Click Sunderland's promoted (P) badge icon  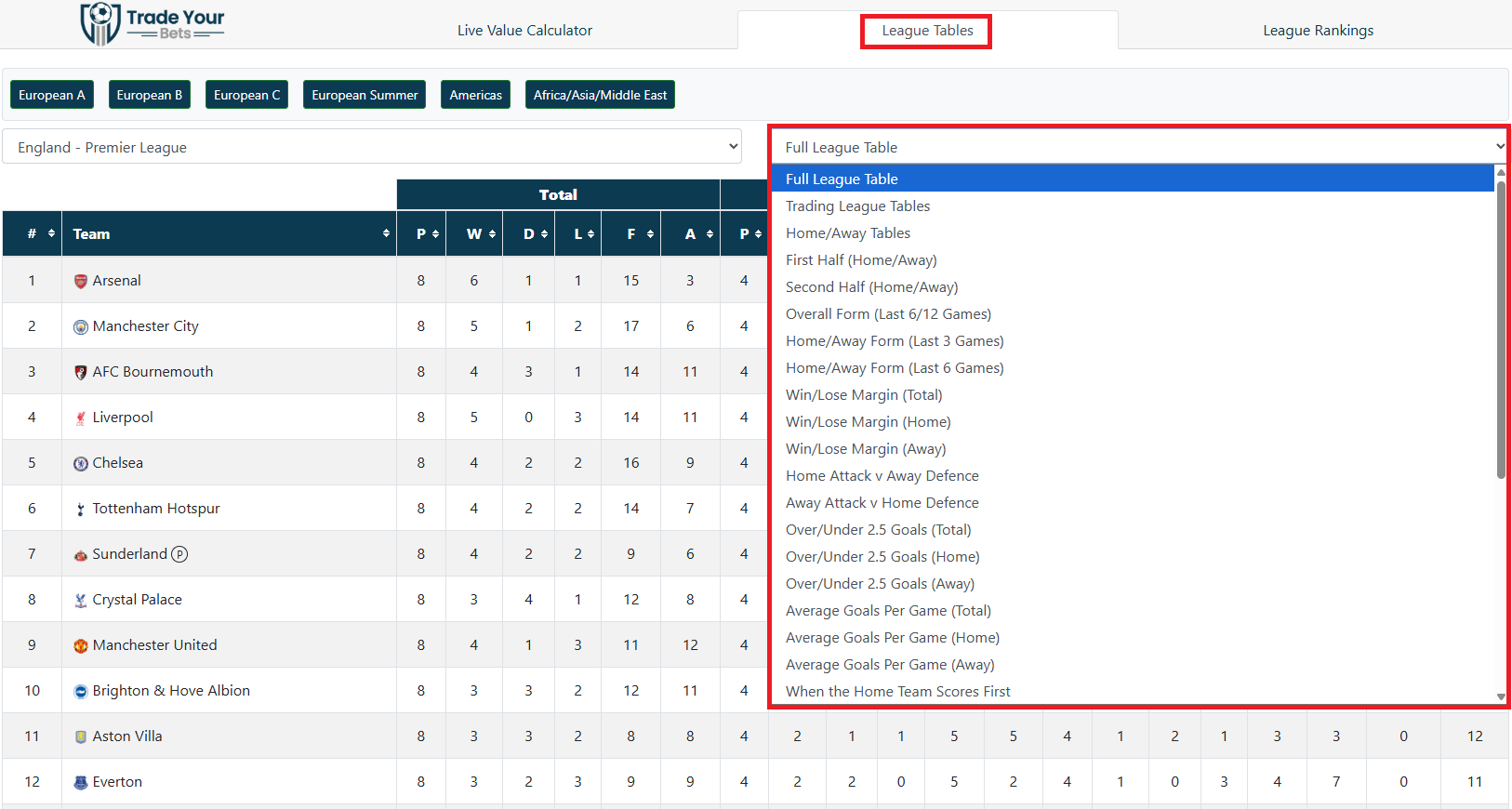[x=179, y=554]
